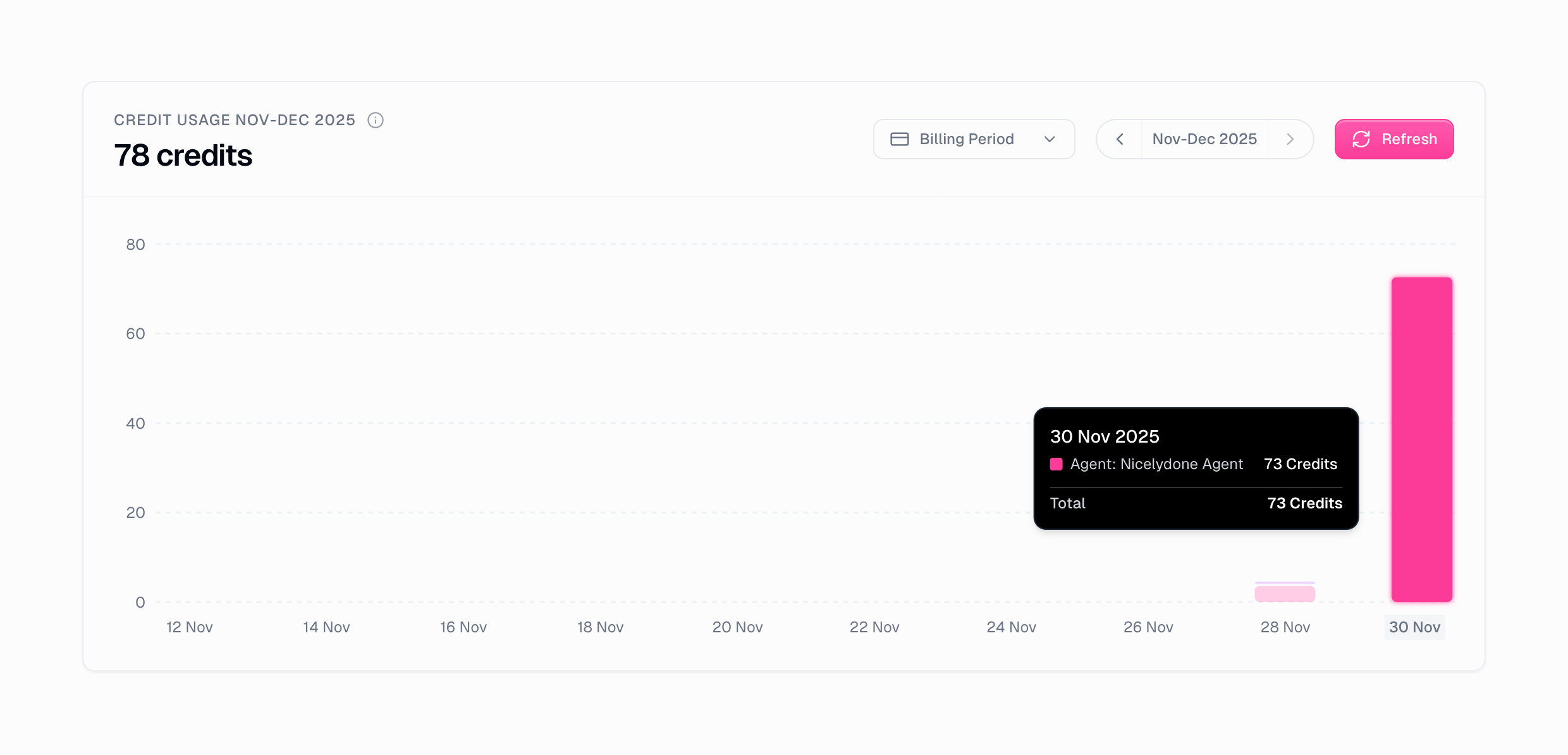Click the tall pink 30 Nov bar
1568x755 pixels.
(x=1421, y=439)
